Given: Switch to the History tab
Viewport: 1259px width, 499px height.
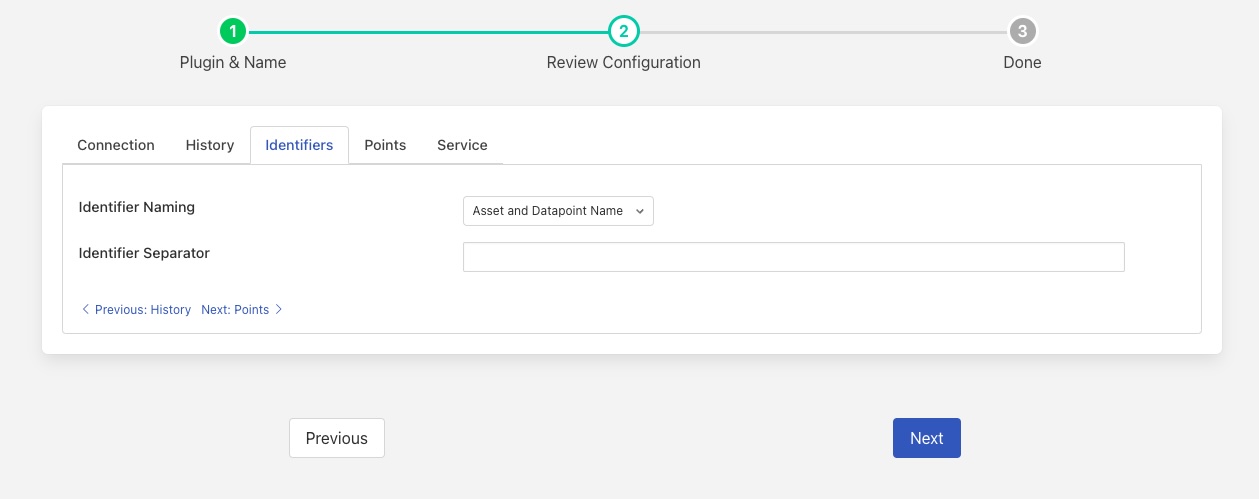Looking at the screenshot, I should coord(210,145).
